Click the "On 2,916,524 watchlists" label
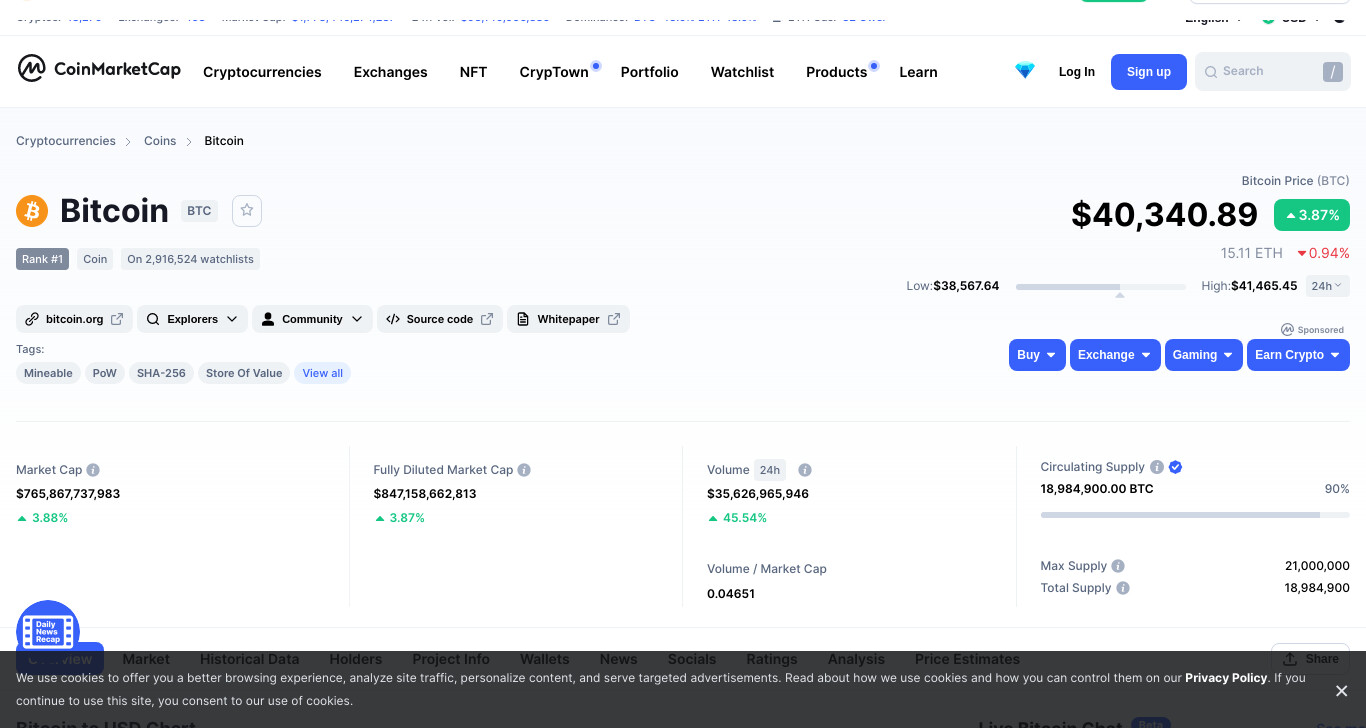 (190, 259)
